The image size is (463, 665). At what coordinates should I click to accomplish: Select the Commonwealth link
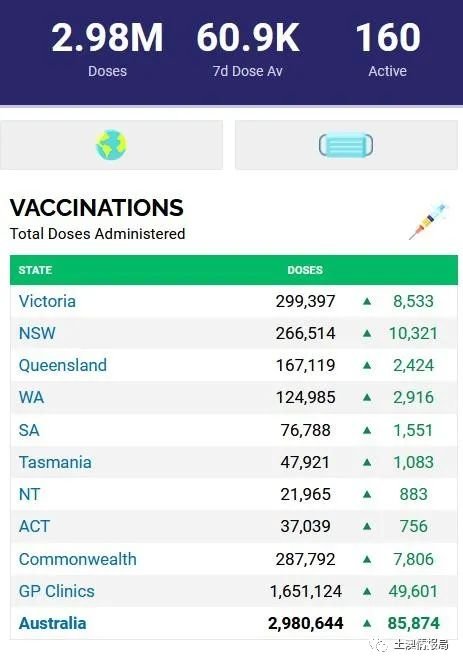[x=78, y=559]
